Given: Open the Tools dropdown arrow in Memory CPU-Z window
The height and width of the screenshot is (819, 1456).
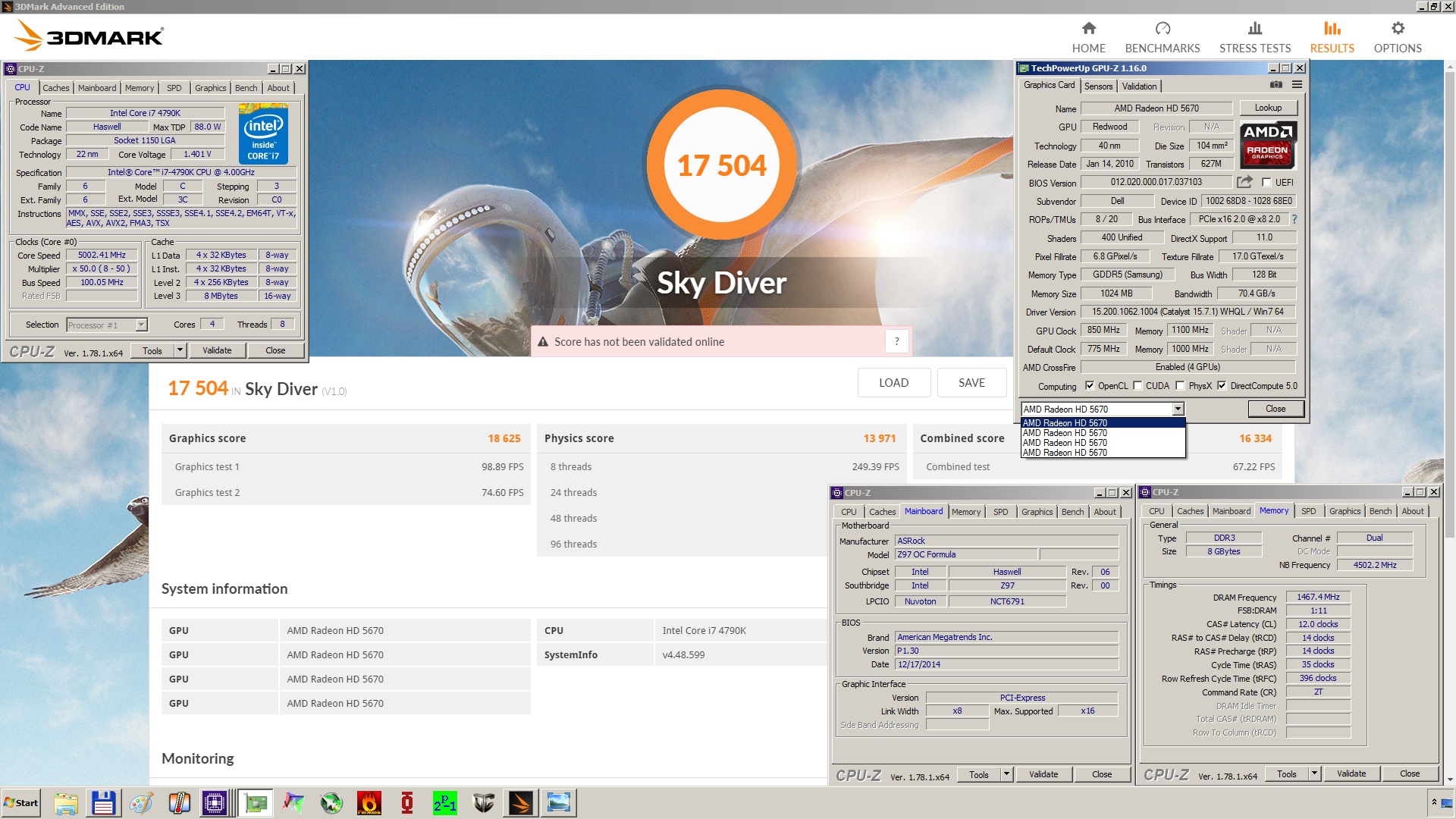Looking at the screenshot, I should point(1314,773).
